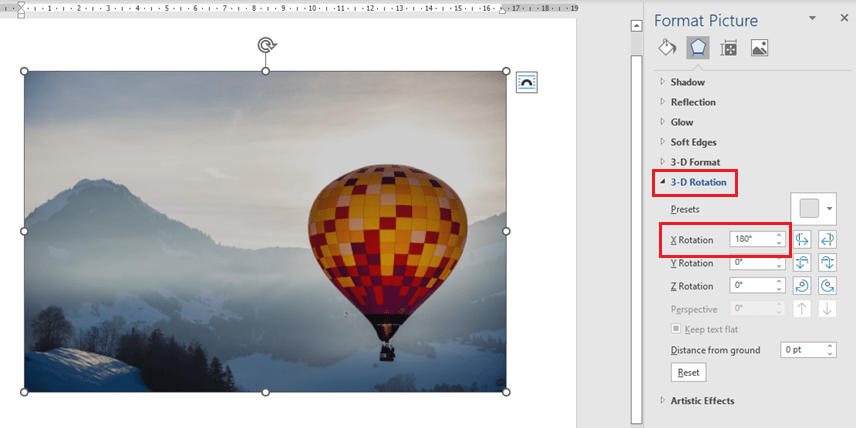This screenshot has height=428, width=856.
Task: Collapse the 3-D Rotation section
Action: point(693,182)
